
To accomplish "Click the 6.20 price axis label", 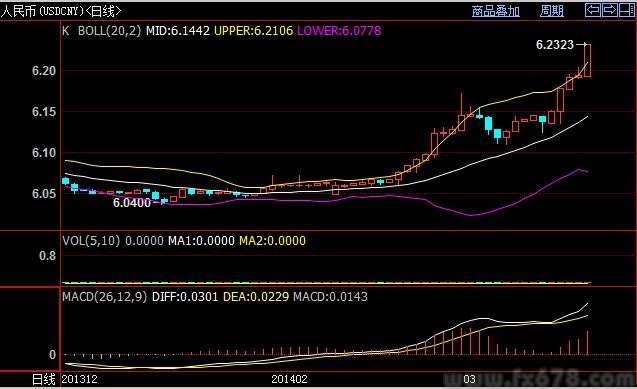I will coord(44,71).
